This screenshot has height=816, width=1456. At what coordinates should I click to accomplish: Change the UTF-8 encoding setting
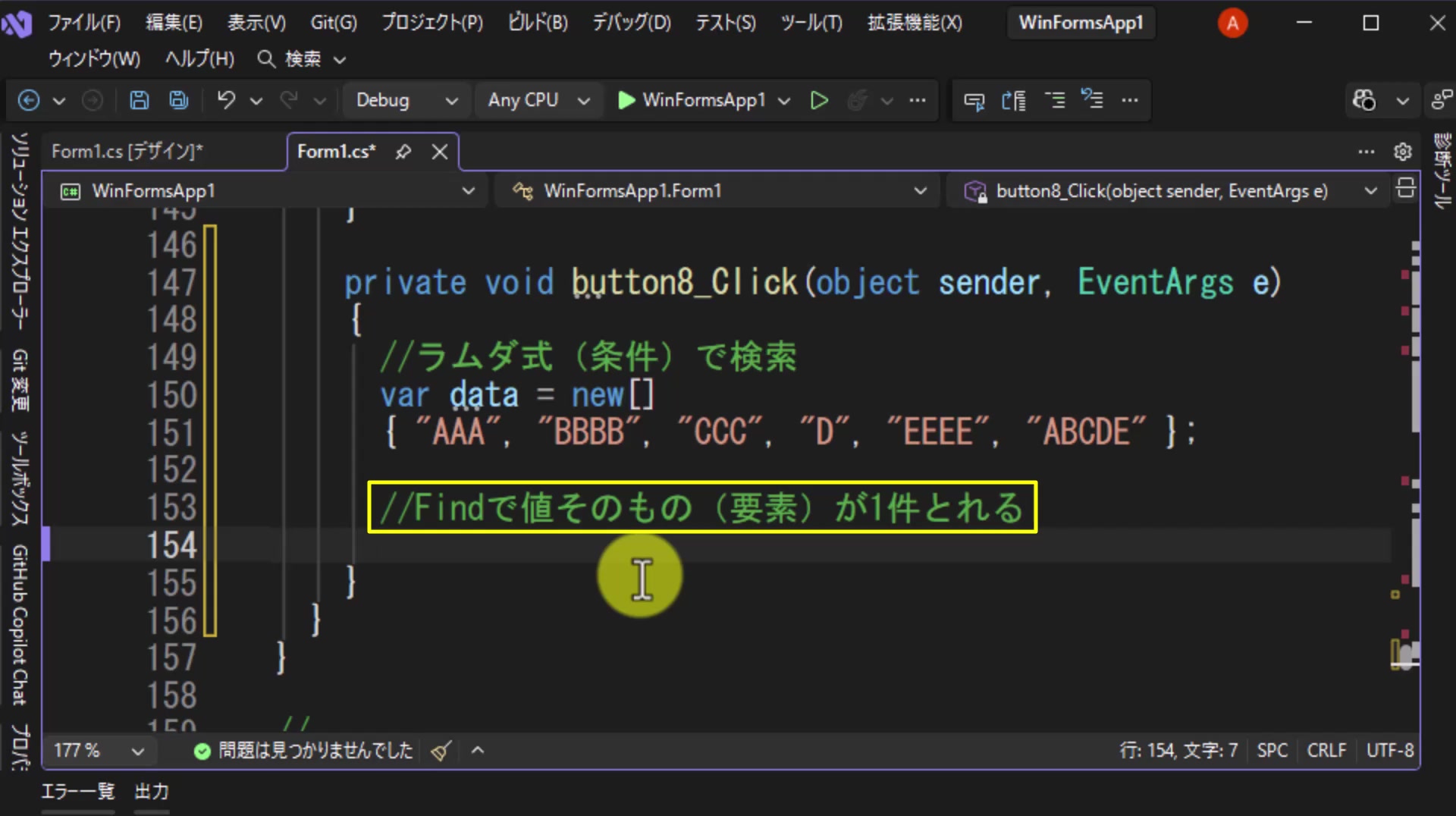click(1389, 751)
